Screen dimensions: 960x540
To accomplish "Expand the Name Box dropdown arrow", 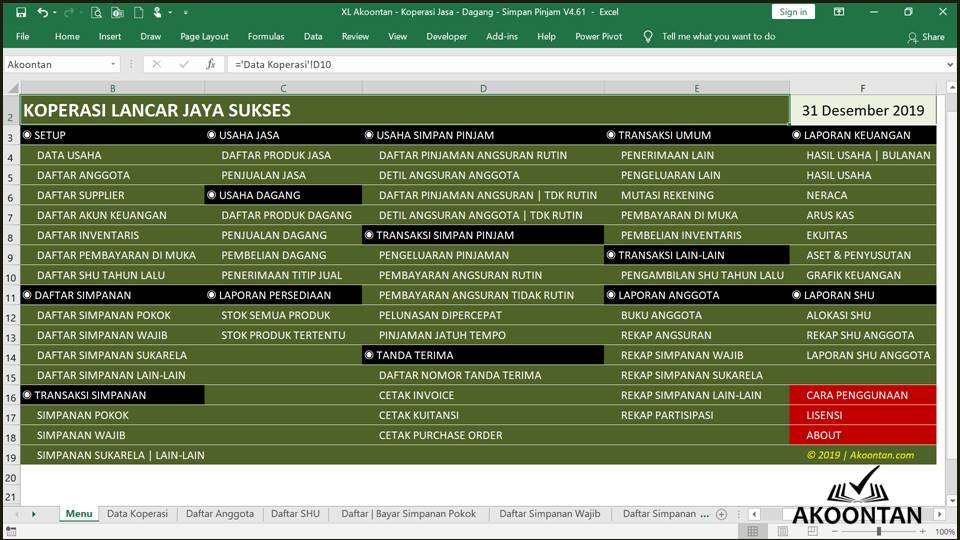I will [113, 64].
